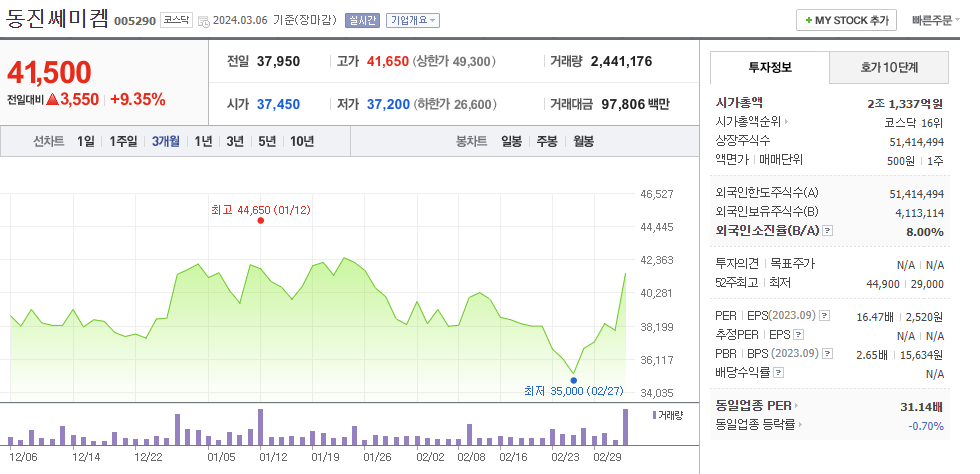
Task: Click the 외국인보유주식수 value 4,113,114
Action: (x=919, y=213)
